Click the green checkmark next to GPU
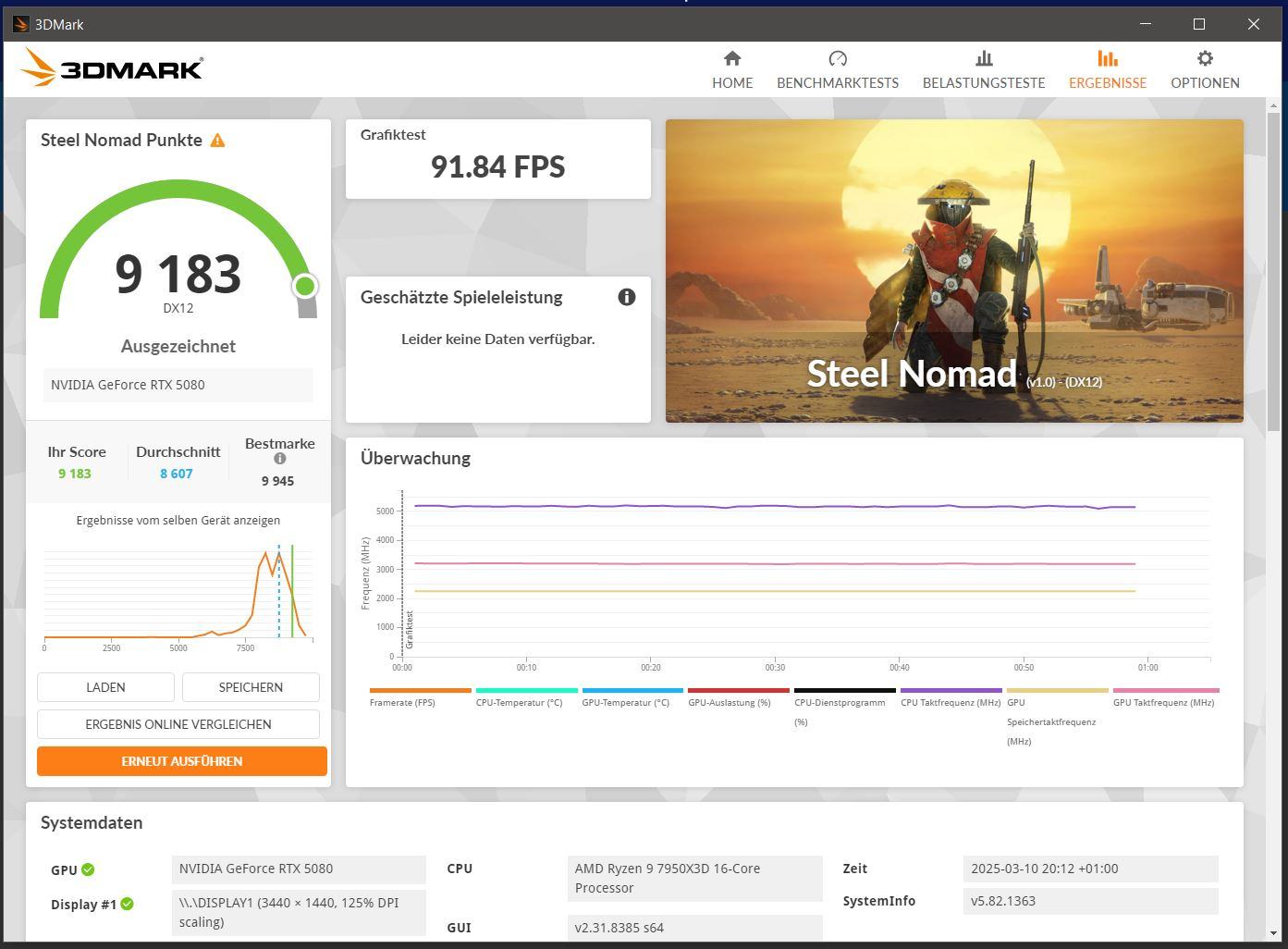The height and width of the screenshot is (949, 1288). pos(88,869)
